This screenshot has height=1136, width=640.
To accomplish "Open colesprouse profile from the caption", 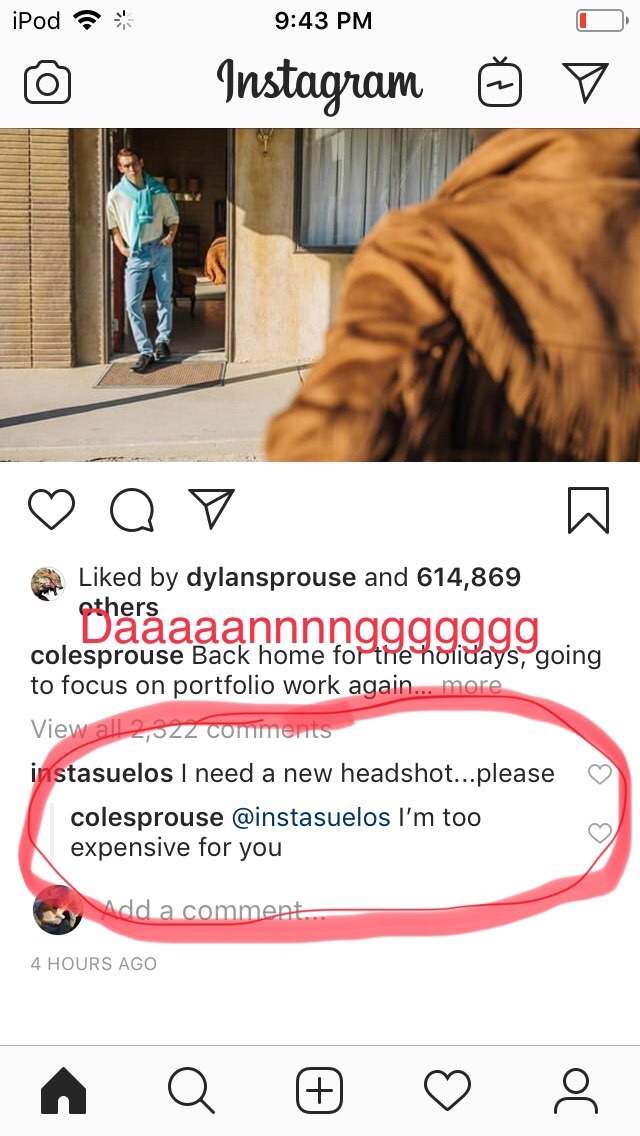I will coord(107,656).
